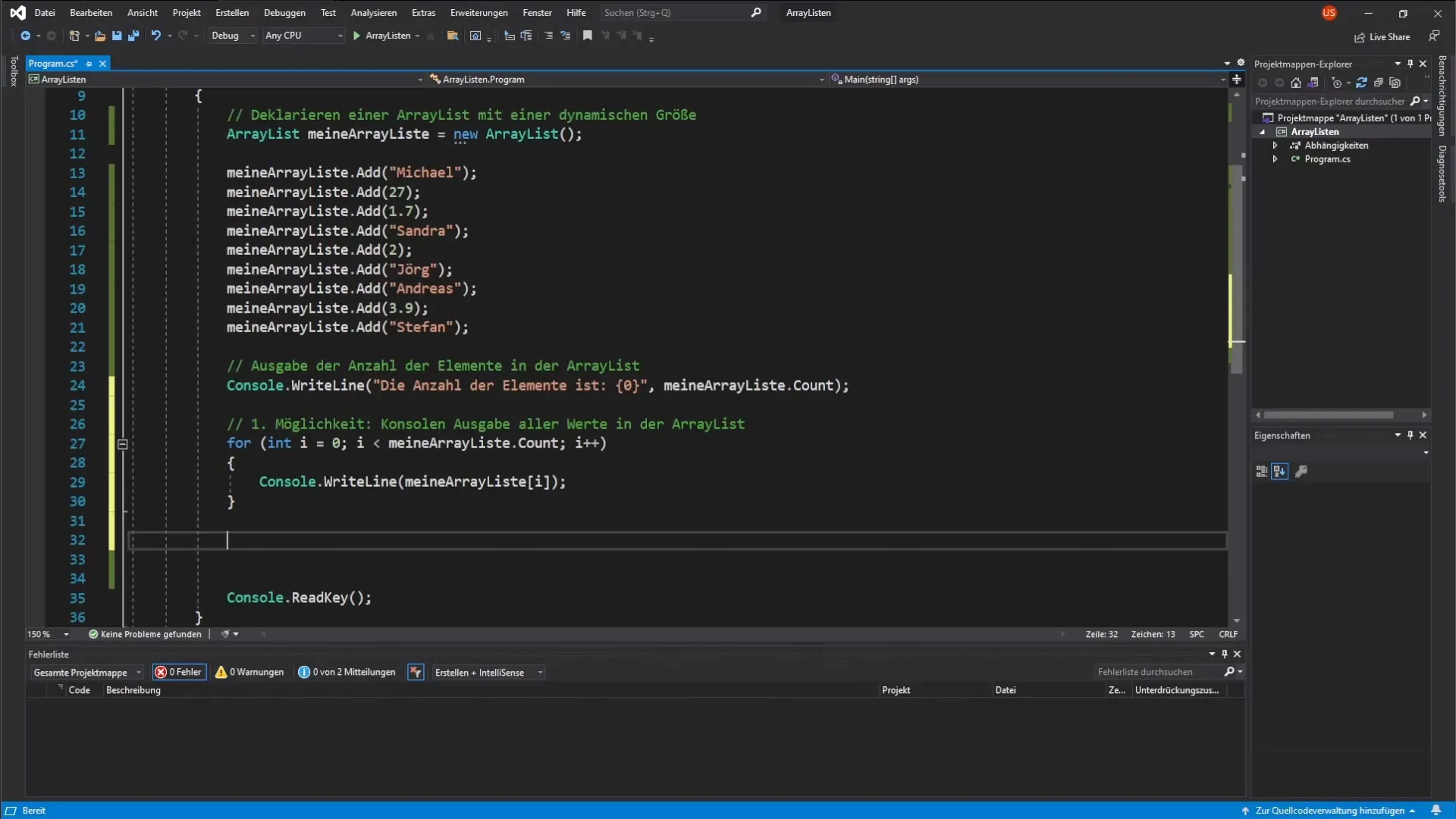Open the Bearbeiten menu
Image resolution: width=1456 pixels, height=819 pixels.
tap(91, 13)
